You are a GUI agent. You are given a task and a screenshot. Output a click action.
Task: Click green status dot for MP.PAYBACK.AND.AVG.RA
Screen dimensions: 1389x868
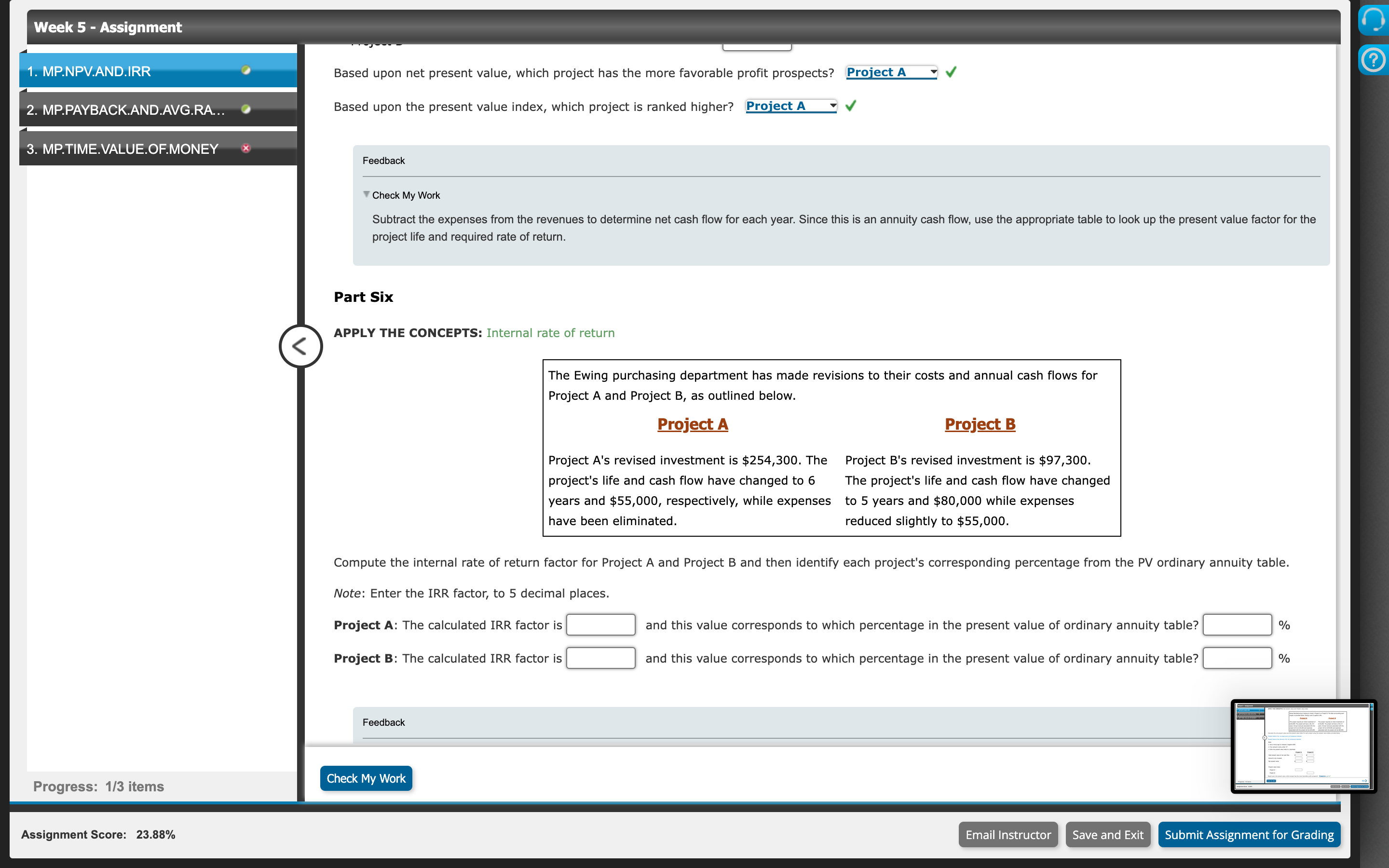pos(246,109)
